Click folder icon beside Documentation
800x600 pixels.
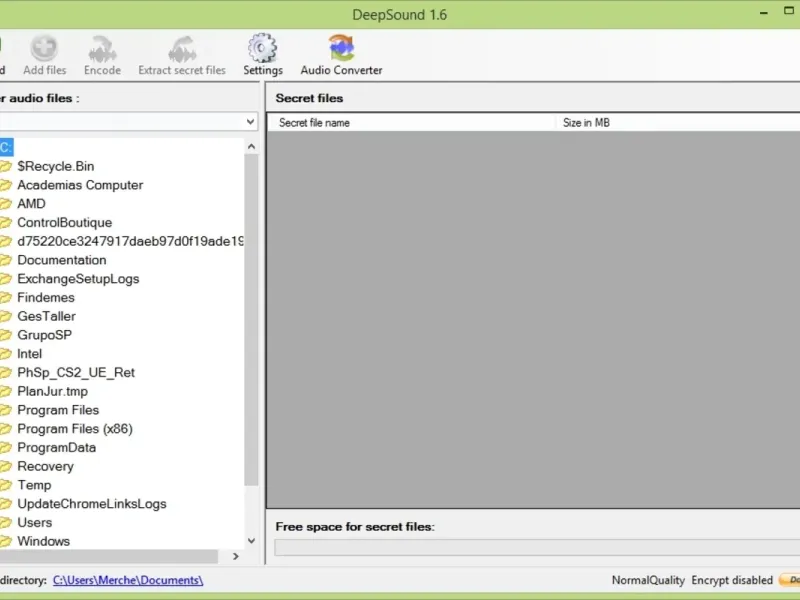[x=6, y=260]
